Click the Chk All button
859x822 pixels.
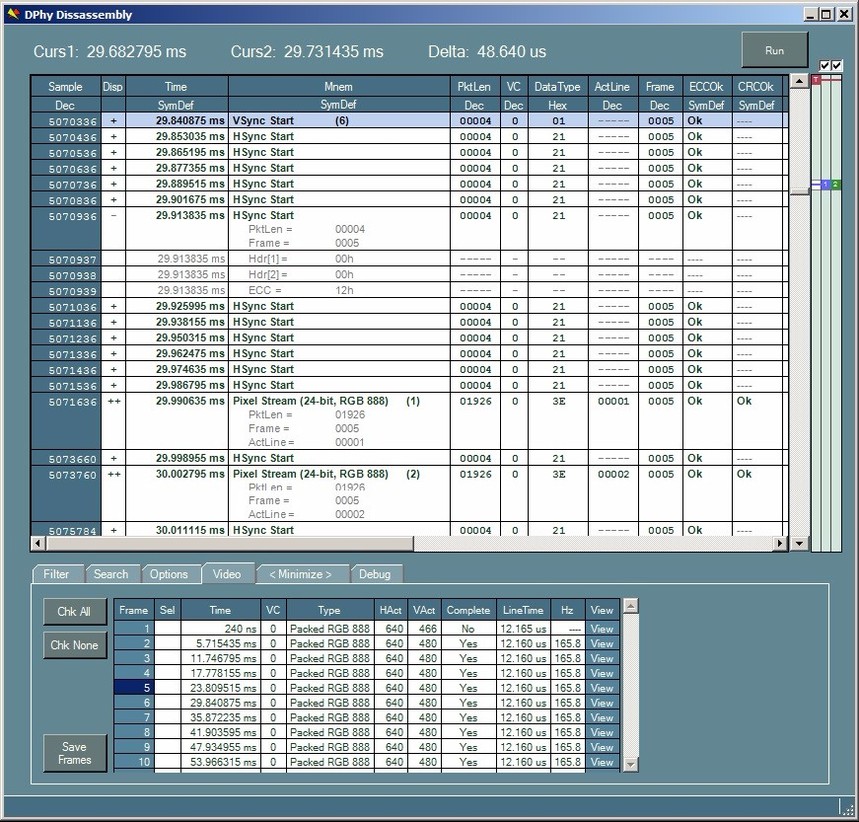click(75, 611)
